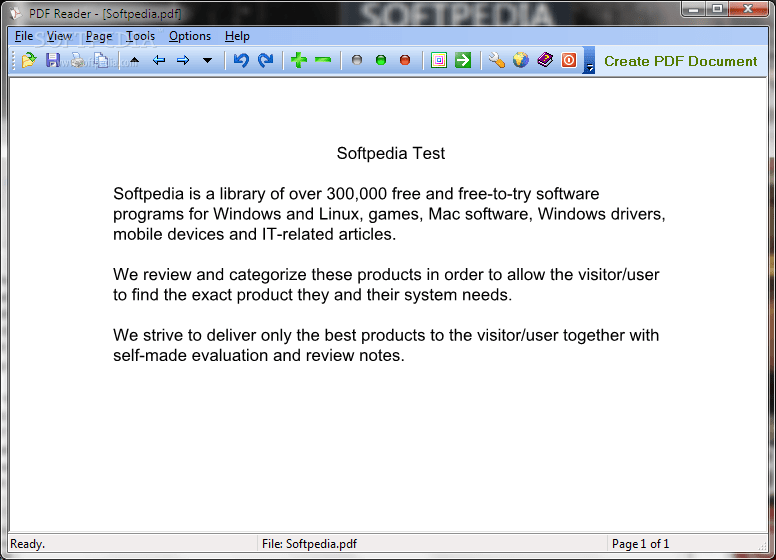The image size is (776, 560).
Task: Click the PDF Reader title bar app icon
Action: coord(16,13)
